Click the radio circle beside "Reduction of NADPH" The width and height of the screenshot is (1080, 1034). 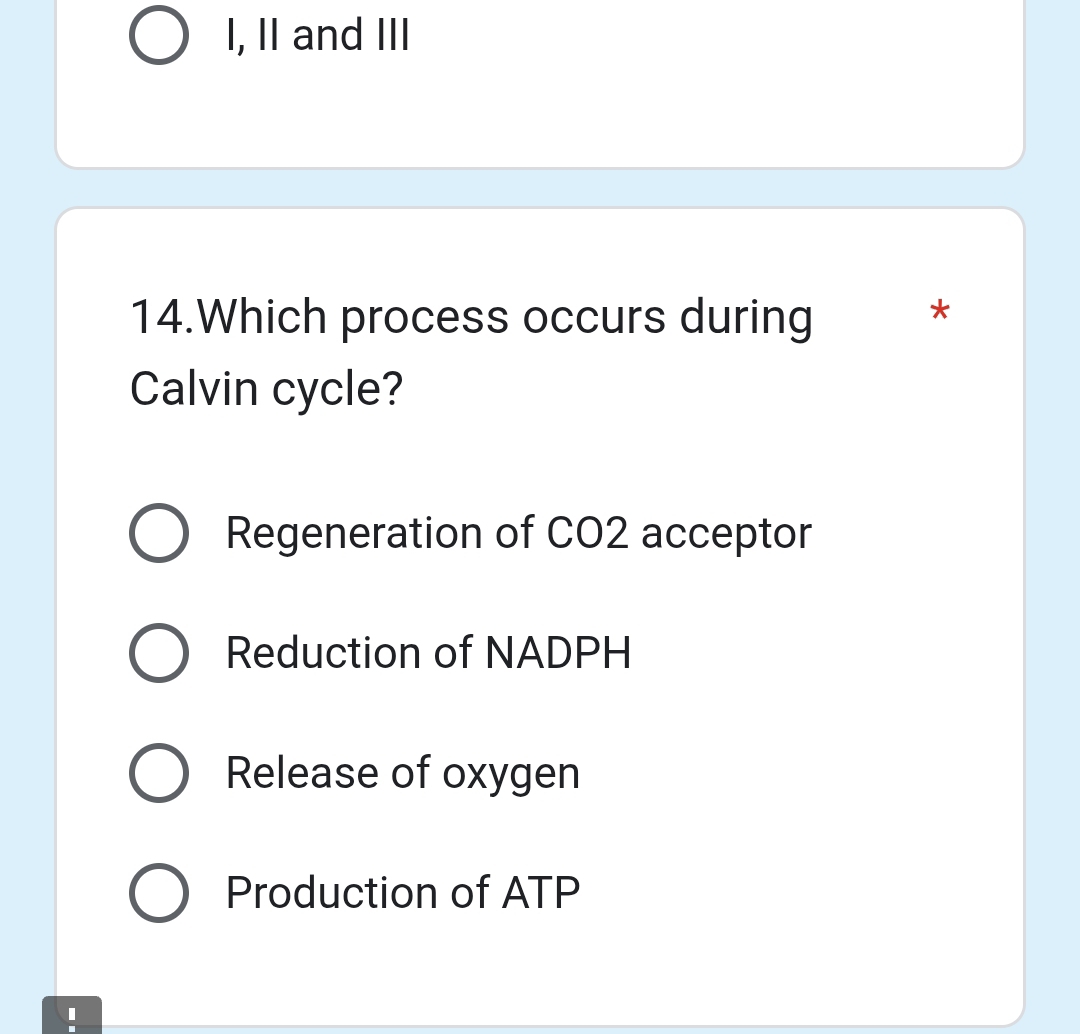158,652
